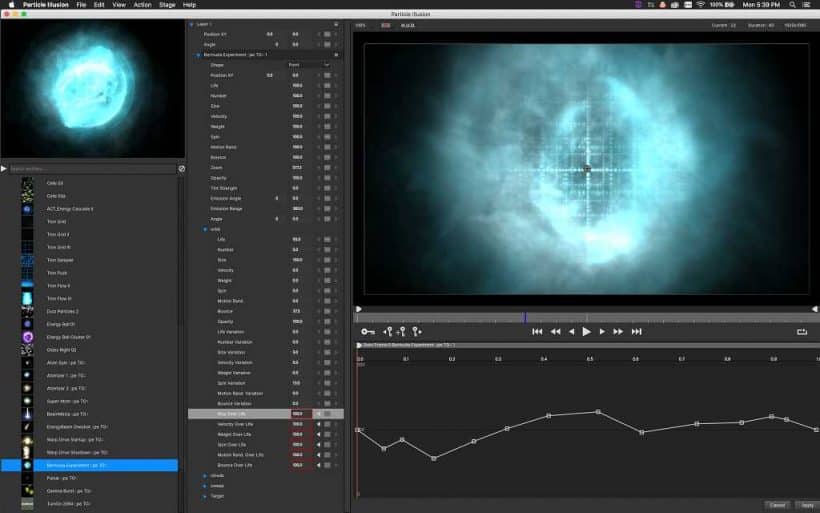Click the small play marker under the stage

coord(359,309)
